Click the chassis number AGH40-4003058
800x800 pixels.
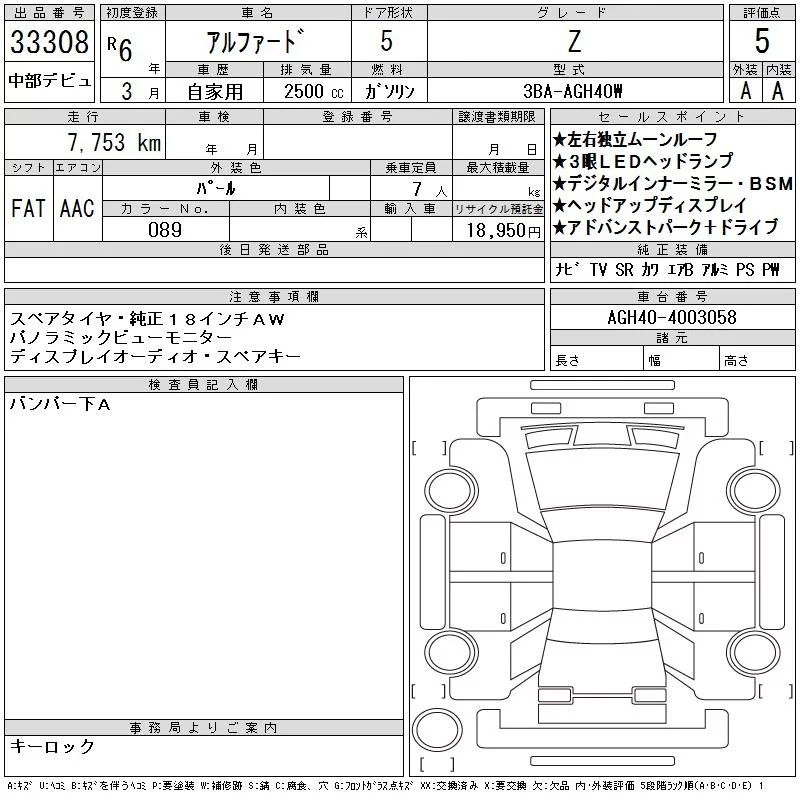tap(672, 318)
